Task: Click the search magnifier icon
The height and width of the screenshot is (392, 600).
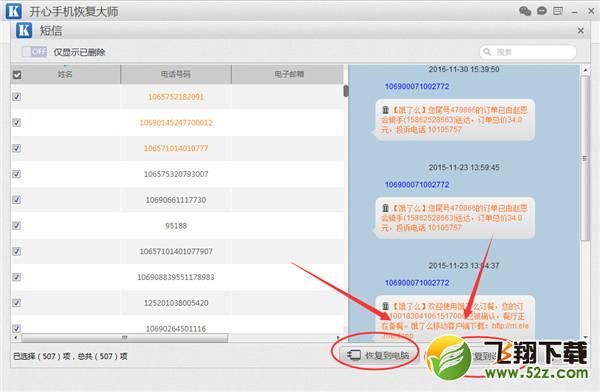Action: pos(487,52)
